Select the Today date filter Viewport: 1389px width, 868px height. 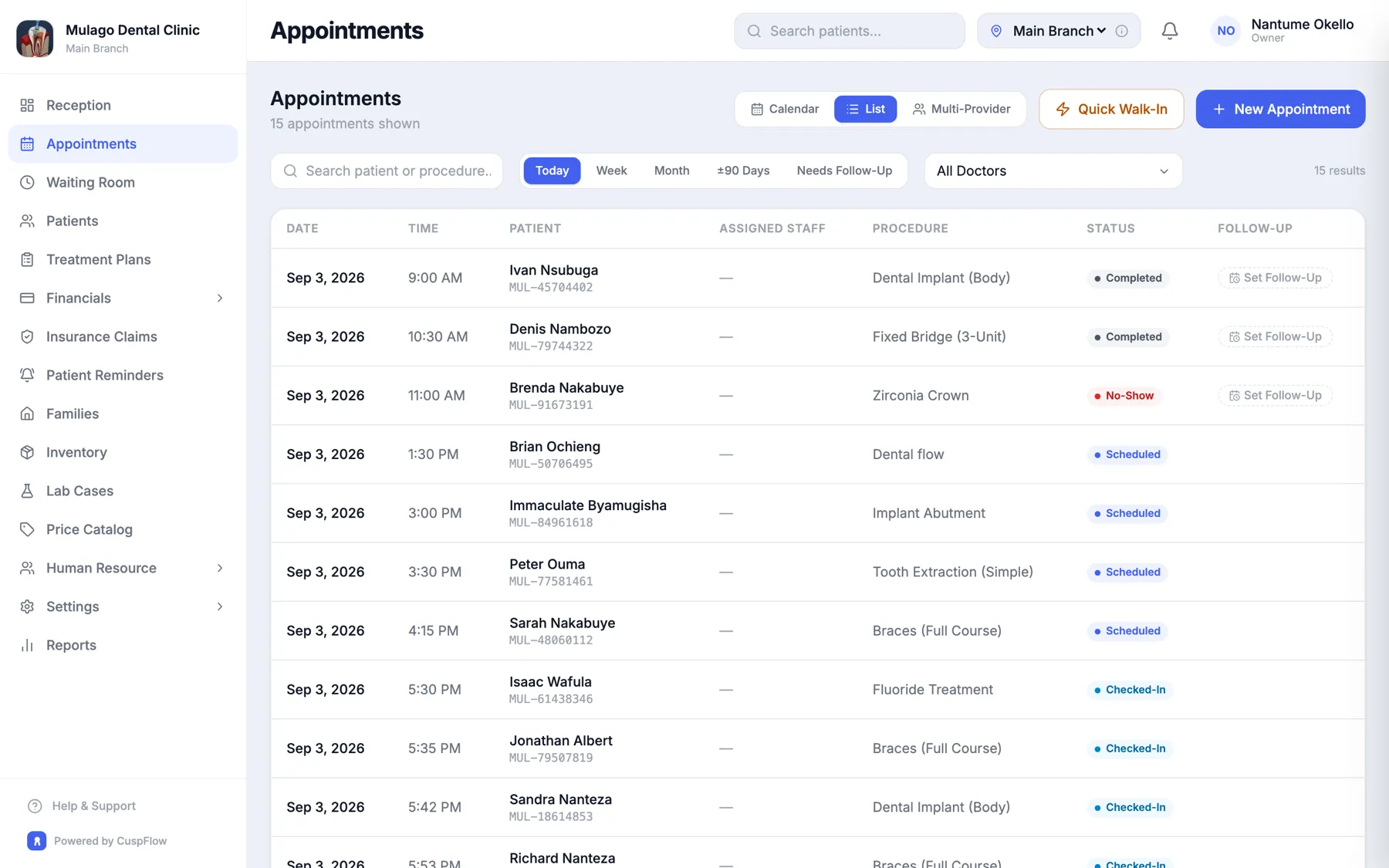pos(552,171)
